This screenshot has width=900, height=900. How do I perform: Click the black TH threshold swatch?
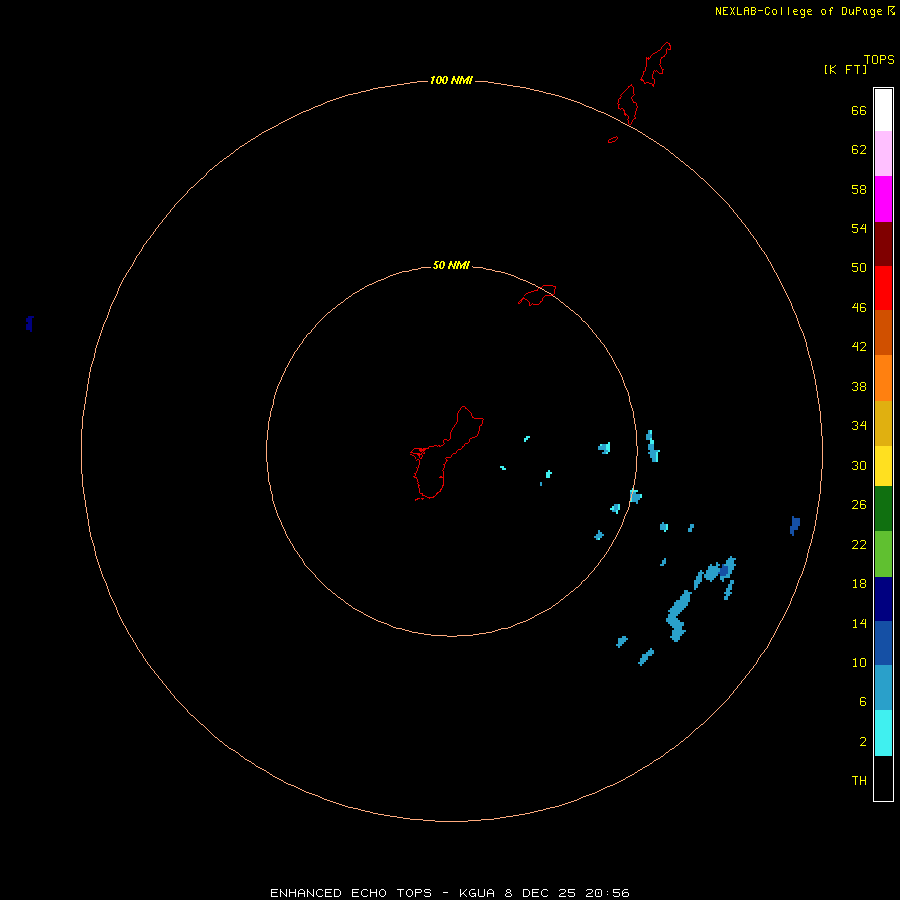click(883, 778)
